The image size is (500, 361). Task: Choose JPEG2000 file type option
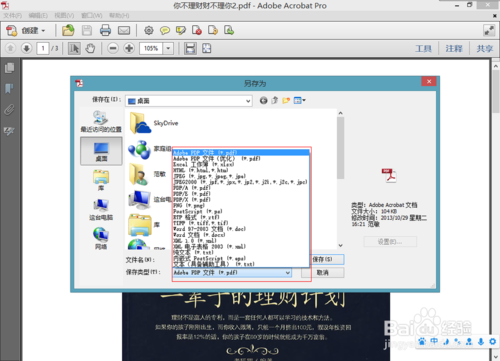click(241, 182)
